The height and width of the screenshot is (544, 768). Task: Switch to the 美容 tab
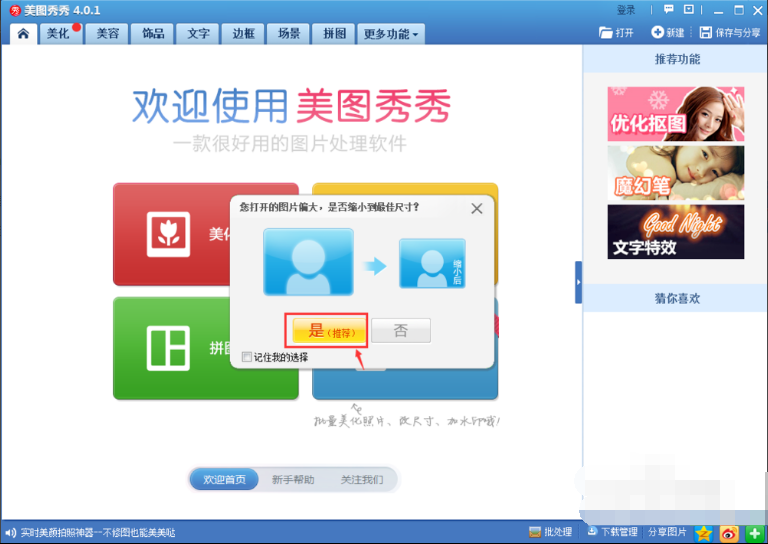click(x=107, y=34)
